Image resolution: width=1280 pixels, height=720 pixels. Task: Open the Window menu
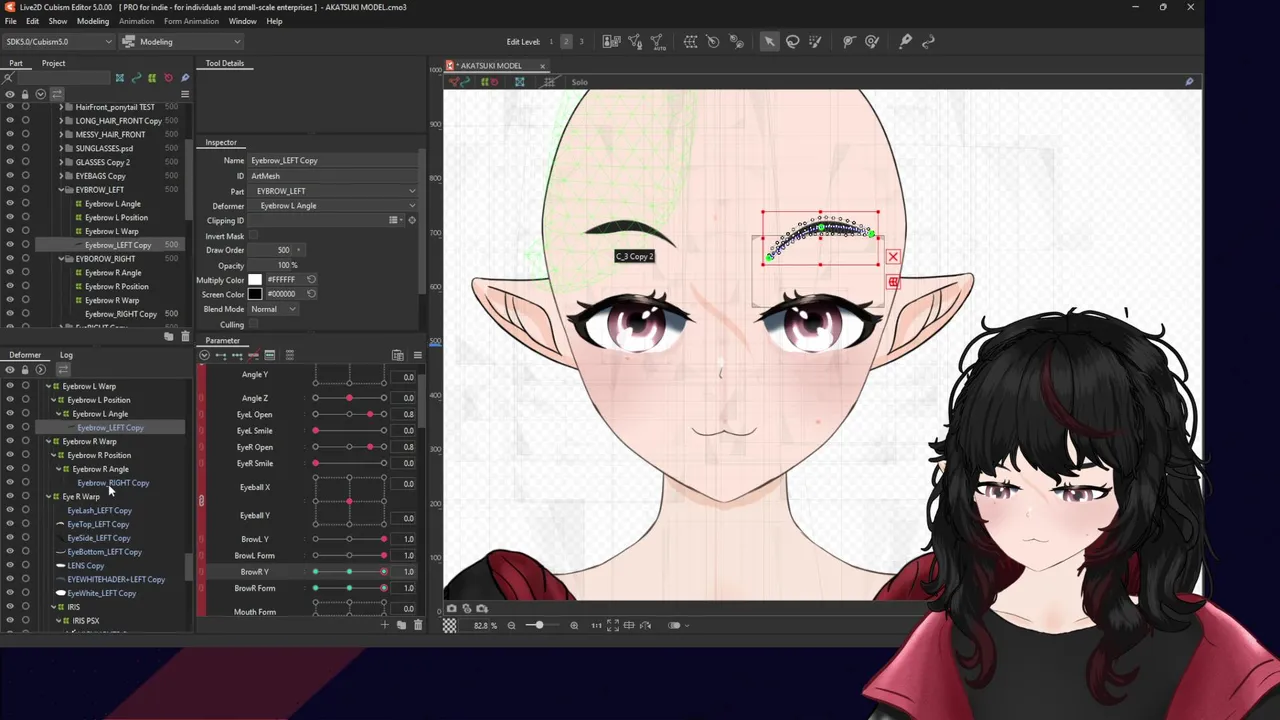[242, 21]
